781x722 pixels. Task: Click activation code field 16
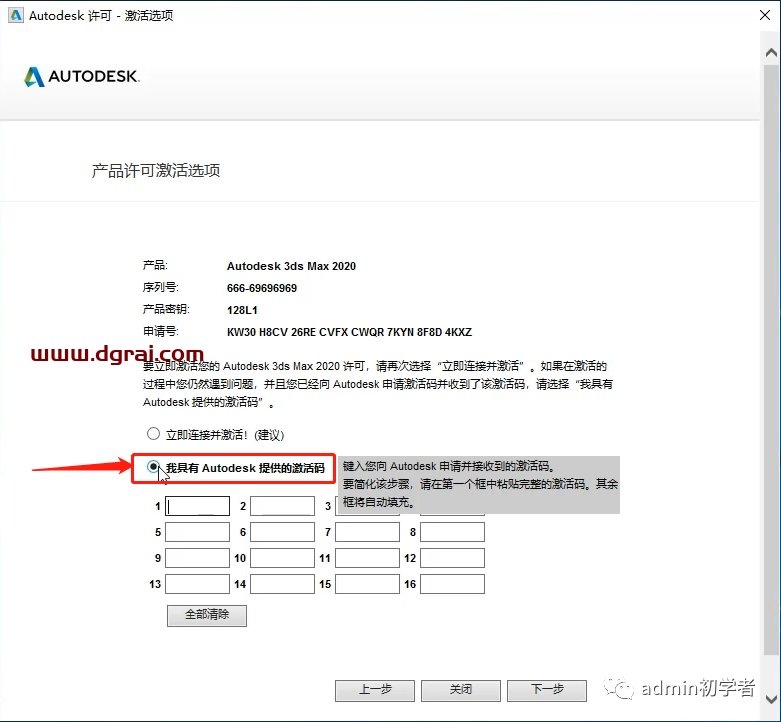(x=452, y=584)
